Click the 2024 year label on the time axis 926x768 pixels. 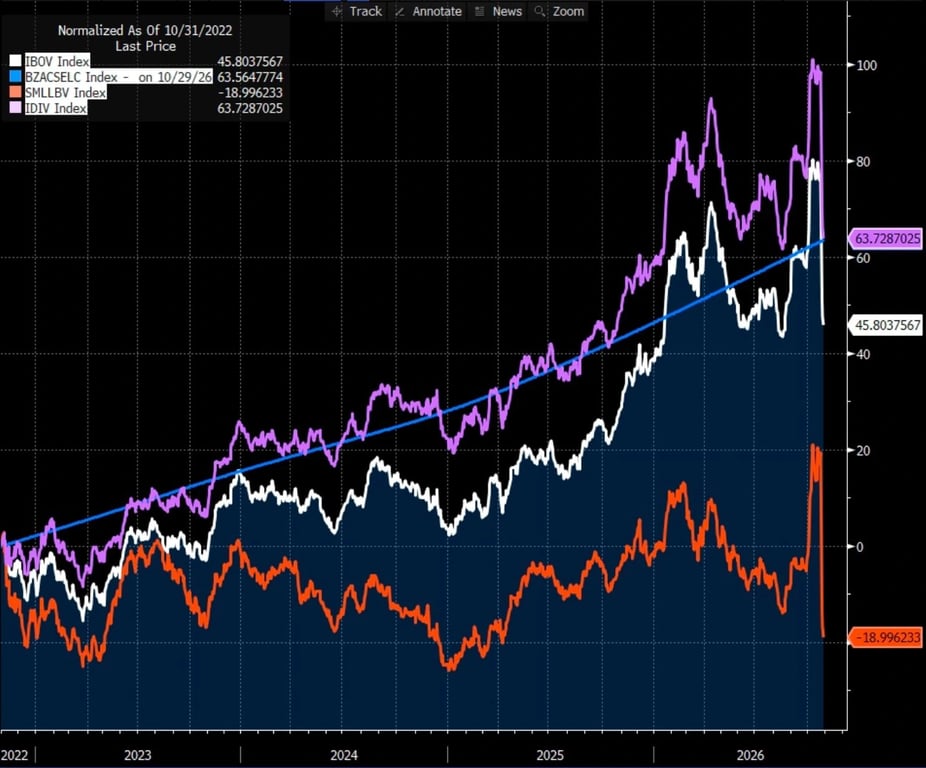(x=344, y=755)
